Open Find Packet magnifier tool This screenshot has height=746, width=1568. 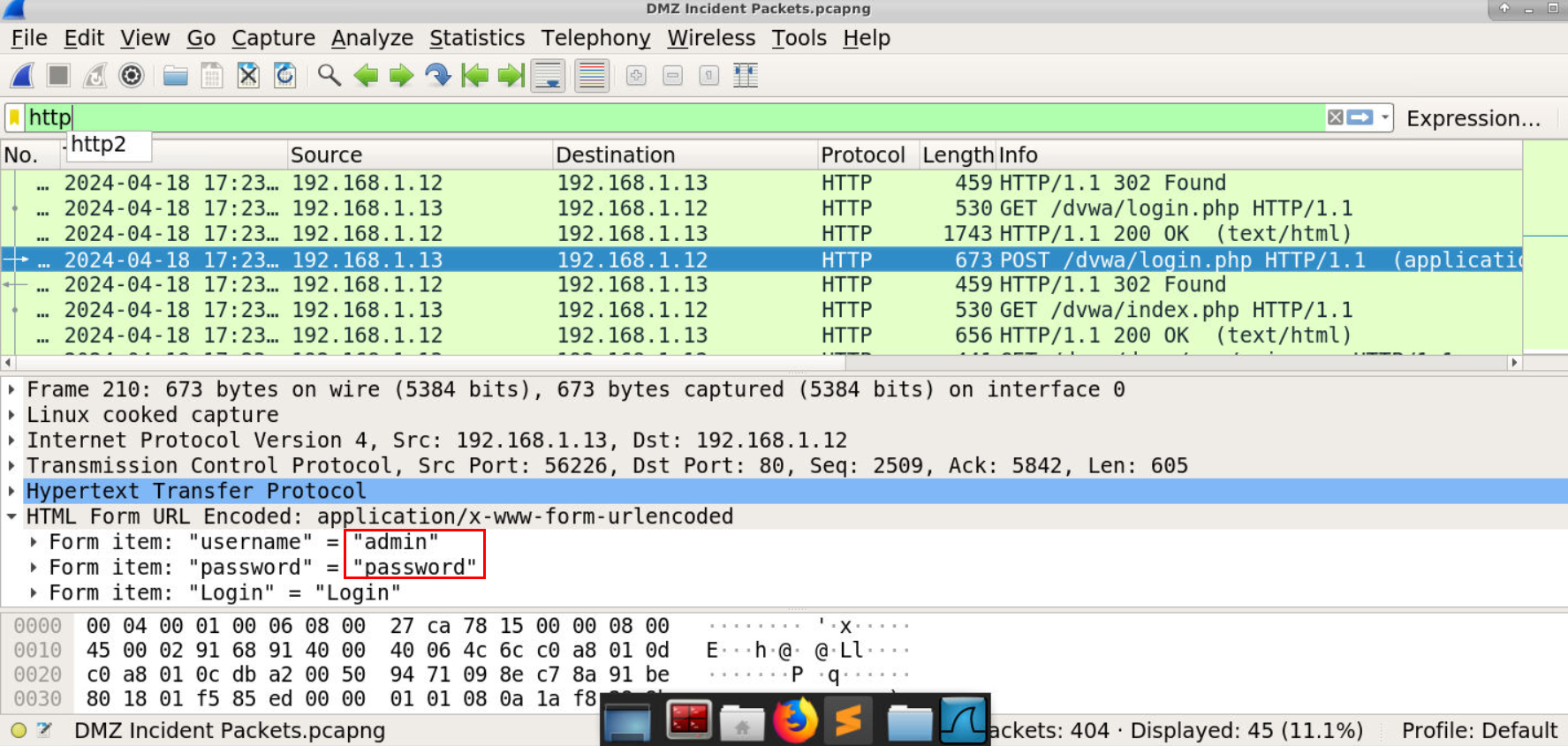(330, 76)
